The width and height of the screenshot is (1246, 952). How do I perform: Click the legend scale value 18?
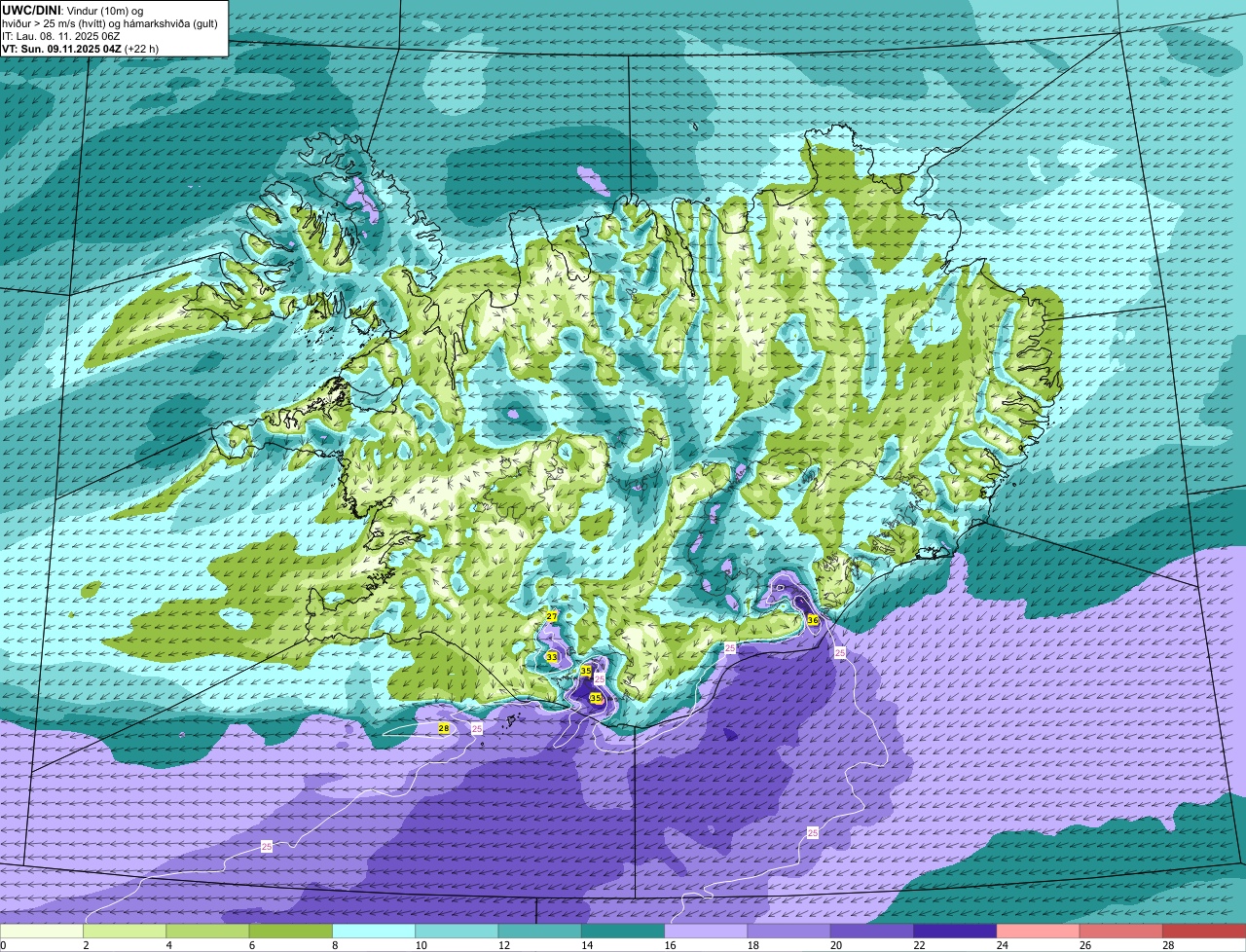click(752, 945)
